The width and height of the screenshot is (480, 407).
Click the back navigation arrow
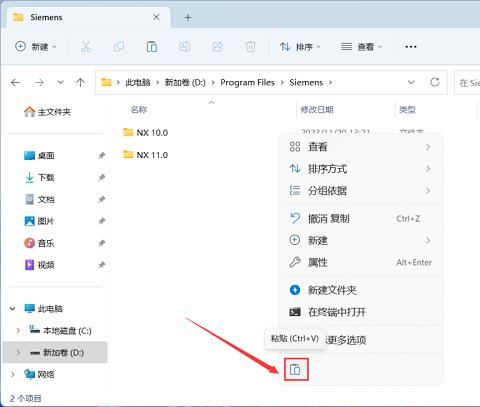[16, 82]
